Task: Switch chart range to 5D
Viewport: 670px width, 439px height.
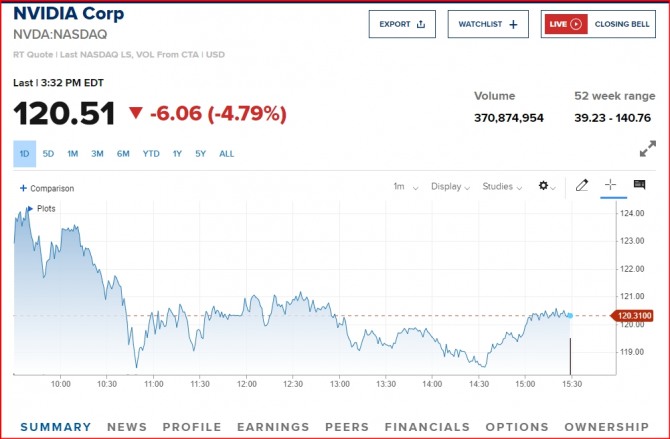Action: pyautogui.click(x=48, y=154)
